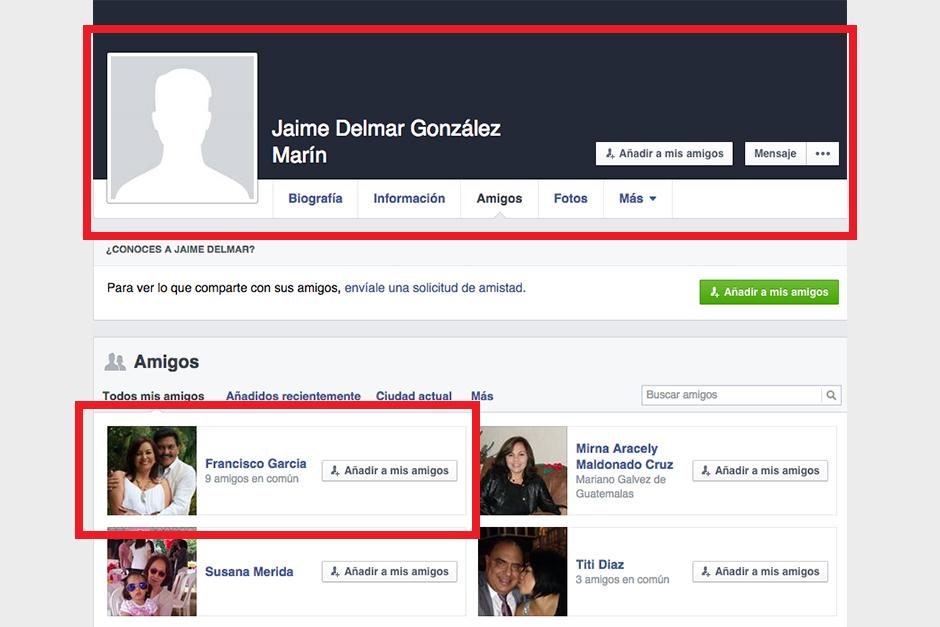Image resolution: width=940 pixels, height=627 pixels.
Task: Click the people icon beside the Amigos heading
Action: (117, 362)
